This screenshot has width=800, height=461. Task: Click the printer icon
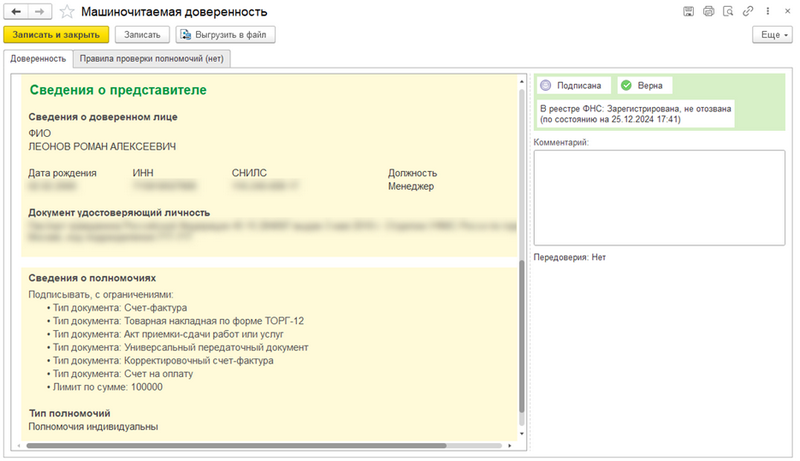tap(708, 11)
